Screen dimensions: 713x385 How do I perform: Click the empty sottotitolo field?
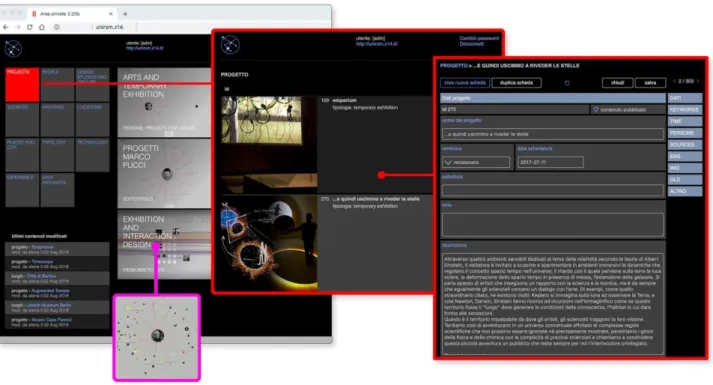552,190
